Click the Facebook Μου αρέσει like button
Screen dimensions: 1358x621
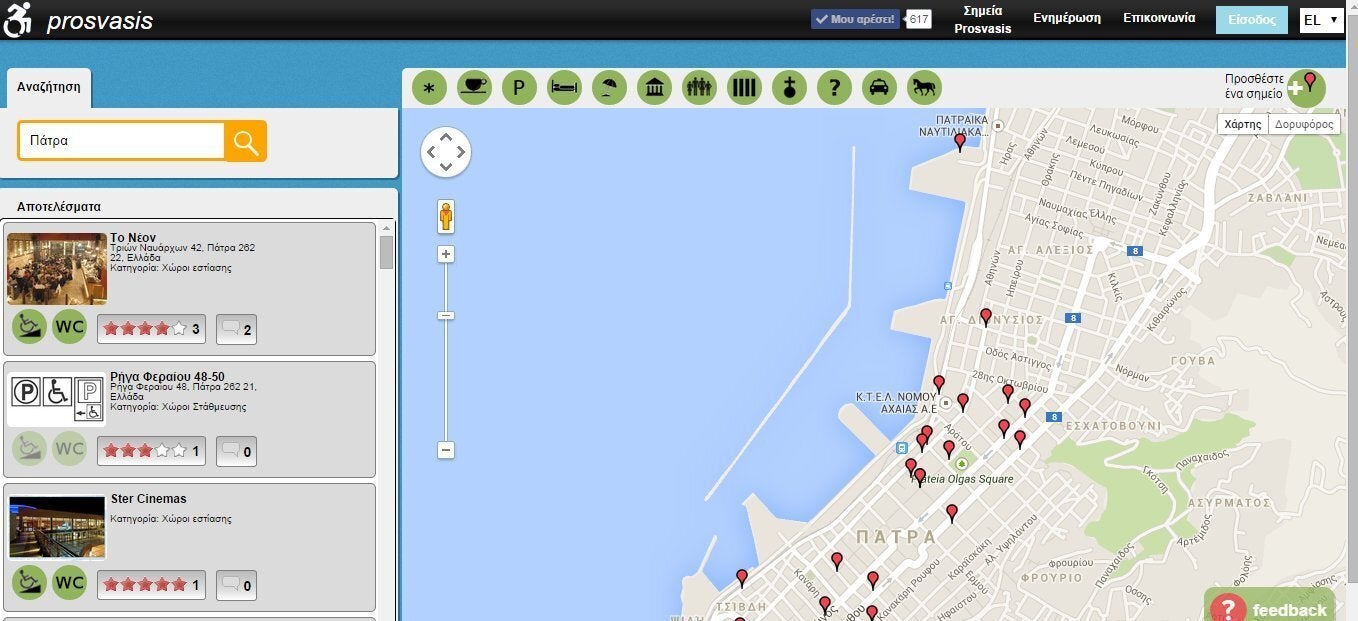(x=856, y=19)
